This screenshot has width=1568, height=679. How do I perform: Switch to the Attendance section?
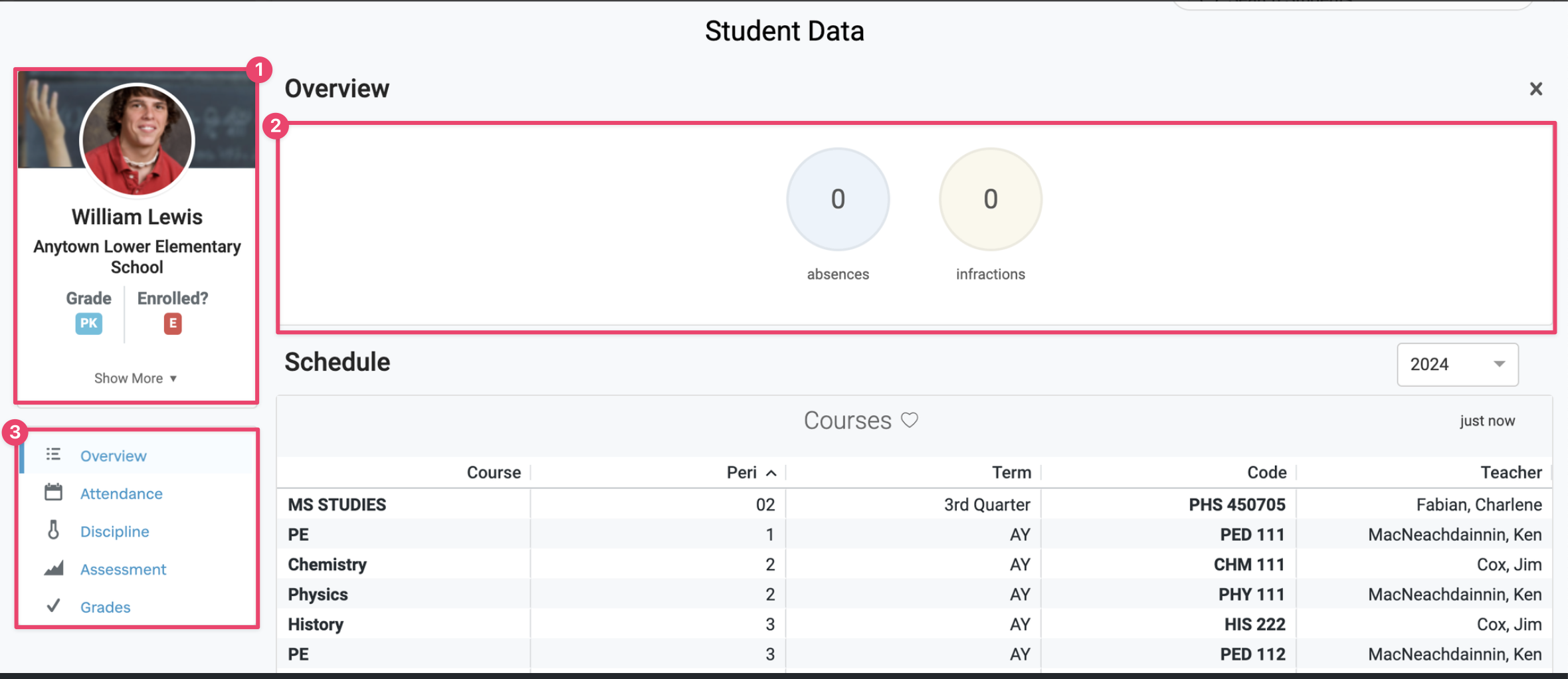click(x=121, y=494)
